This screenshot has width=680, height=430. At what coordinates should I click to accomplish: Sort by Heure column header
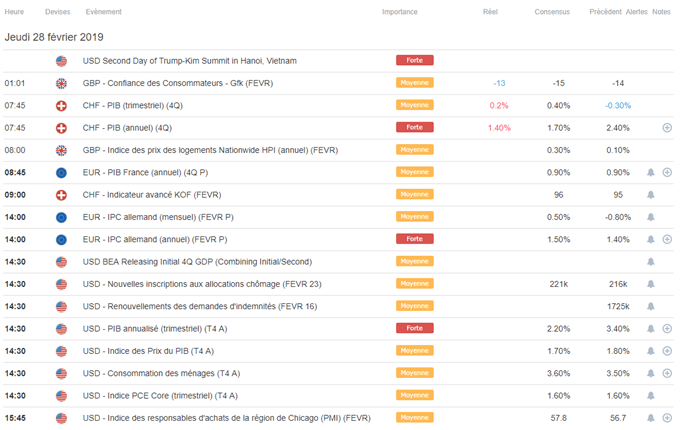[14, 12]
